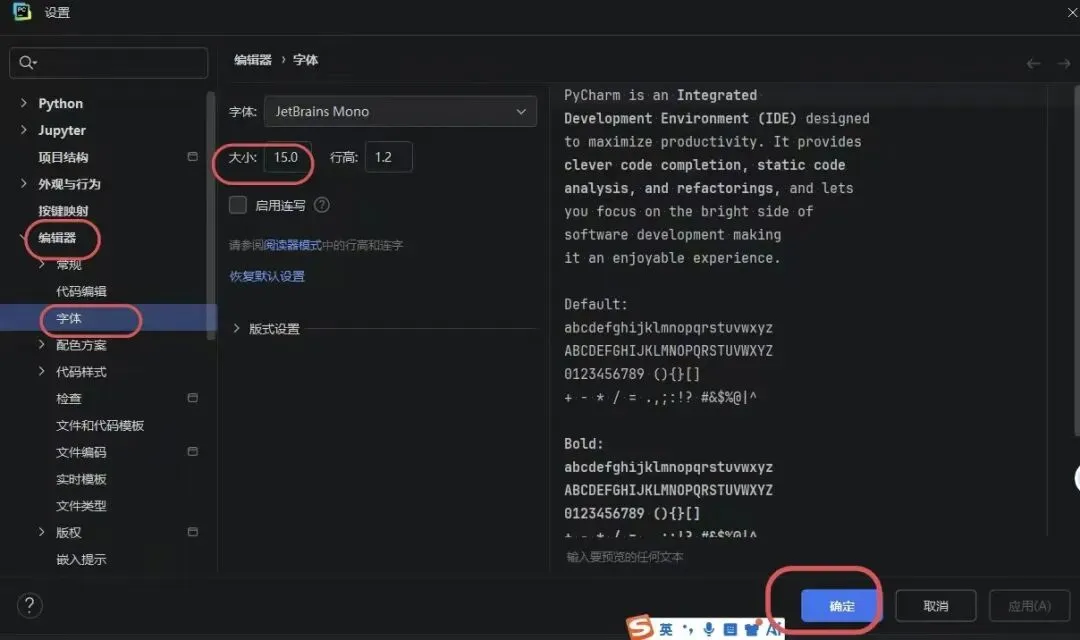Screen dimensions: 1080x640
Task: Click the project-level icon beside 项目结构
Action: (193, 156)
